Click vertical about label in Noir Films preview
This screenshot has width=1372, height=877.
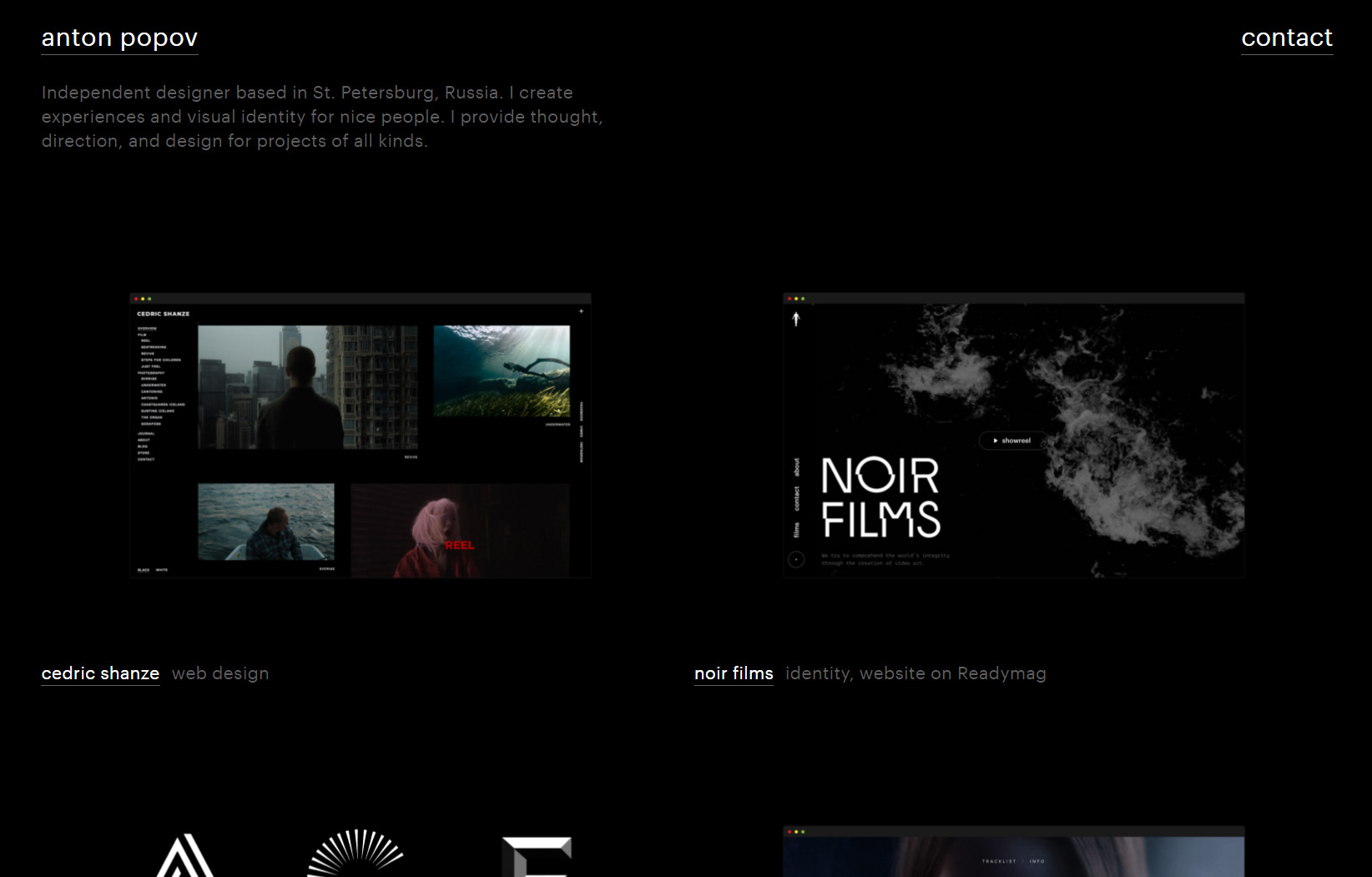796,467
